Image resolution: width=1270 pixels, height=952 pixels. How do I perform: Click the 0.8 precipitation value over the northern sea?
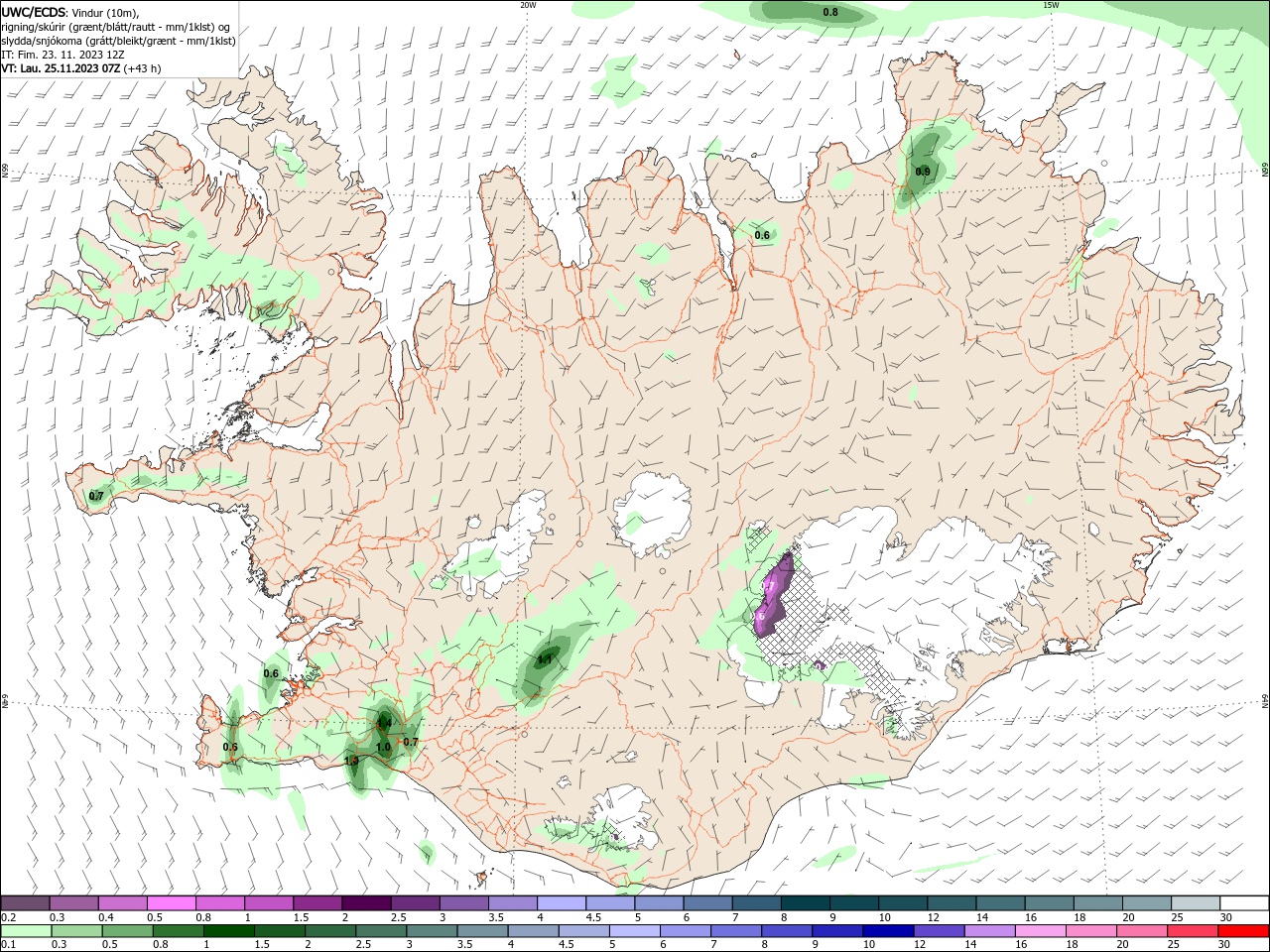coord(830,12)
